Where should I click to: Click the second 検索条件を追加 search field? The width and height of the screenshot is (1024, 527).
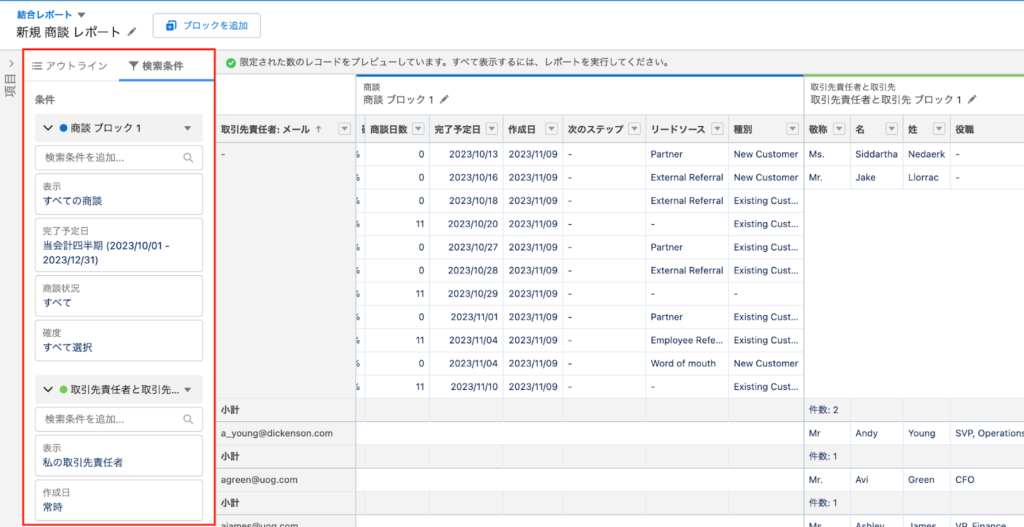coord(118,419)
